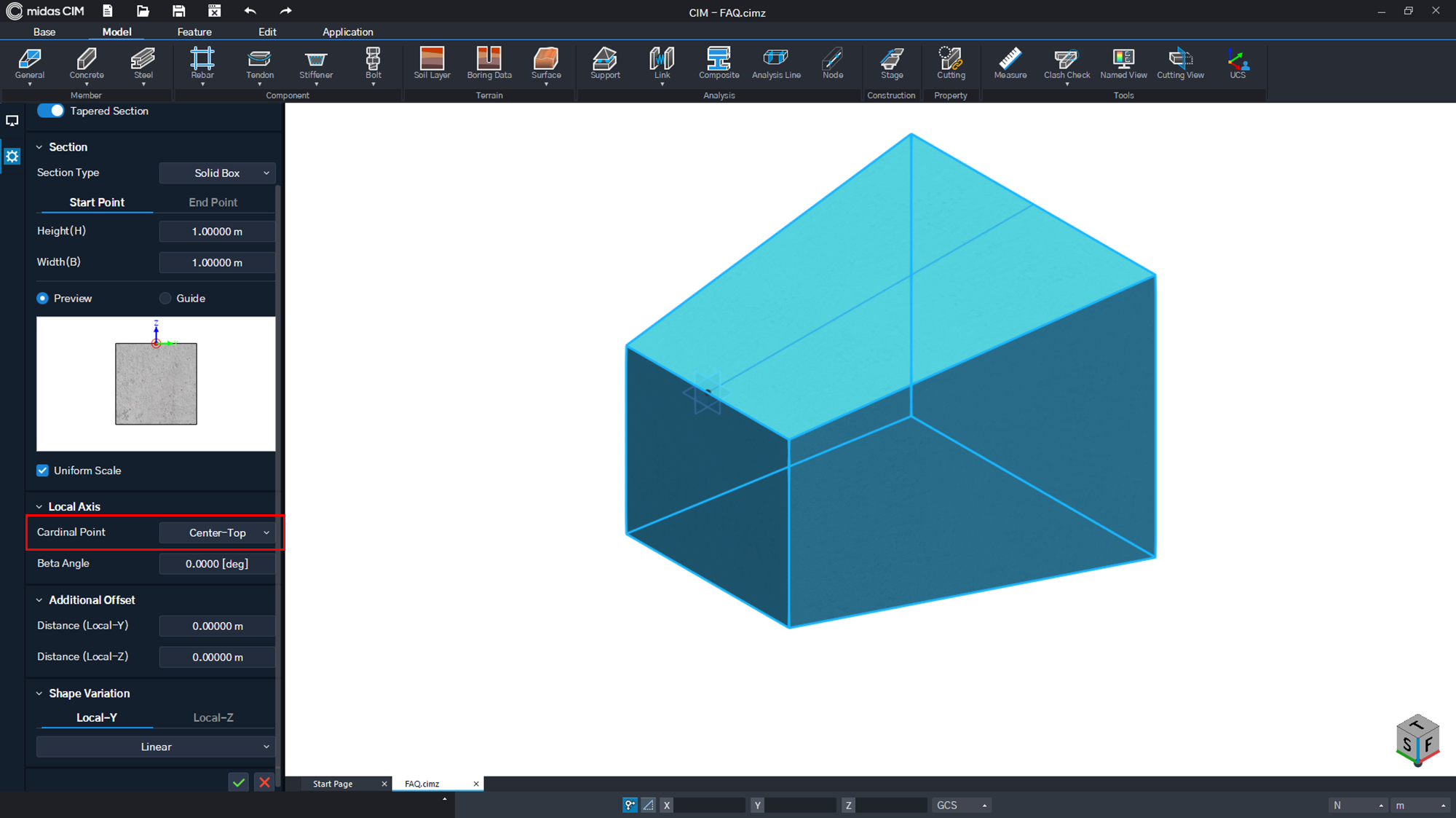Select the Preview radio button

[x=42, y=298]
